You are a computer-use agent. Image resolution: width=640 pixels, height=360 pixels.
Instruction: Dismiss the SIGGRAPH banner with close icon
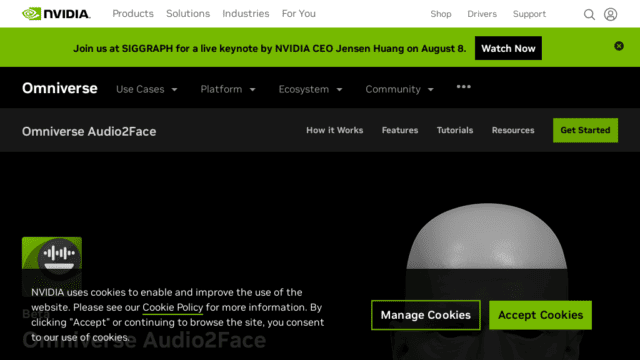click(619, 46)
